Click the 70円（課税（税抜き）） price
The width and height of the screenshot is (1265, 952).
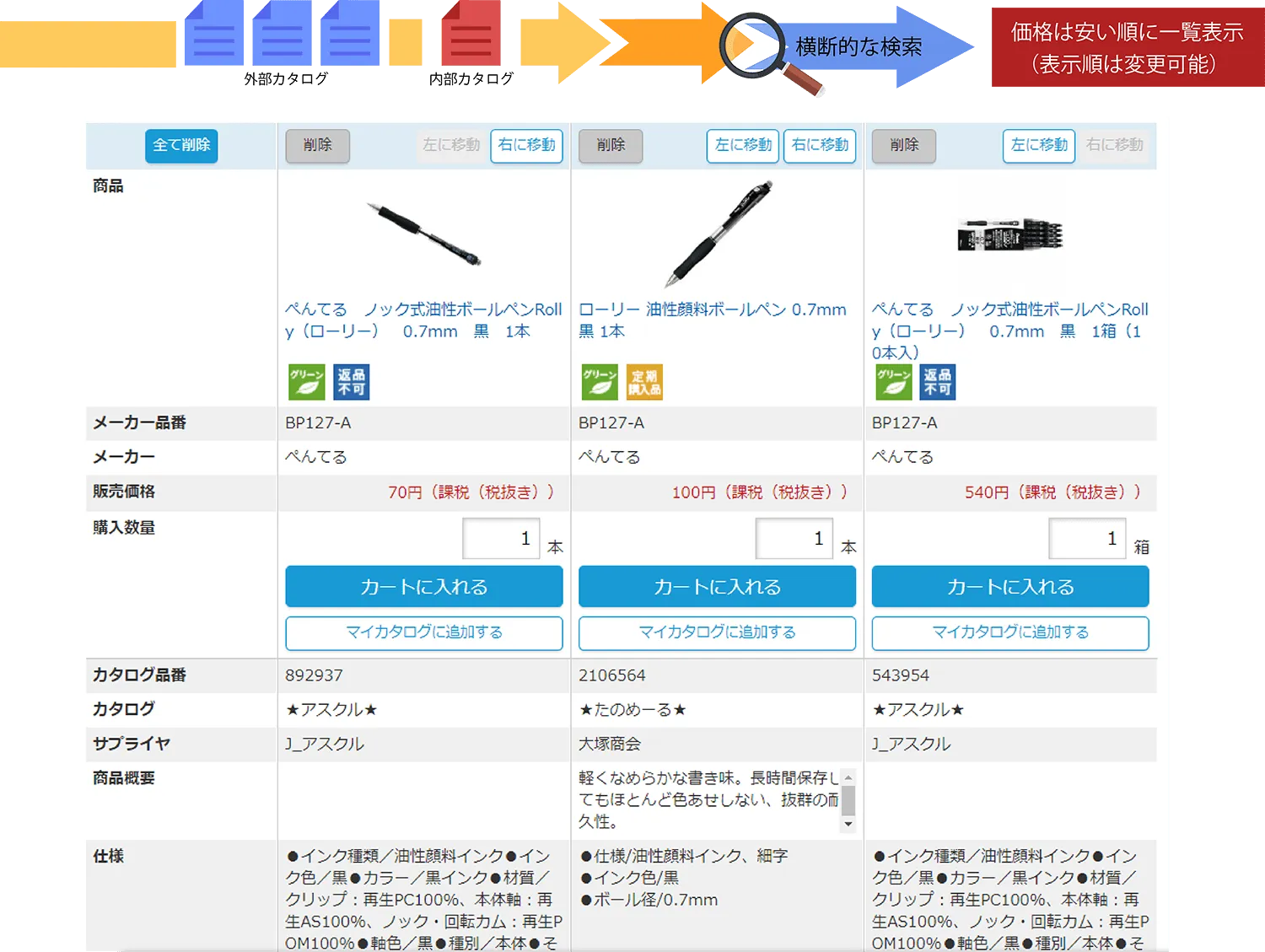tap(471, 492)
